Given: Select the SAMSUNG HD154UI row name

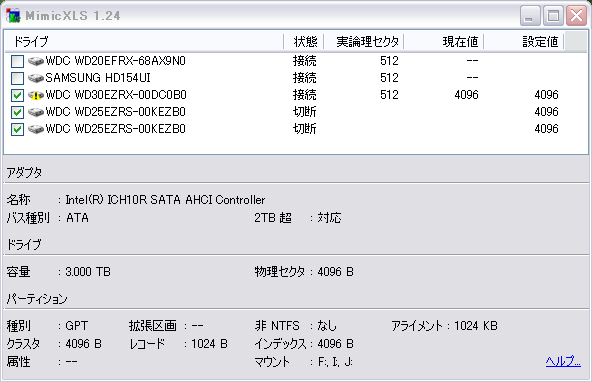Looking at the screenshot, I should click(98, 78).
